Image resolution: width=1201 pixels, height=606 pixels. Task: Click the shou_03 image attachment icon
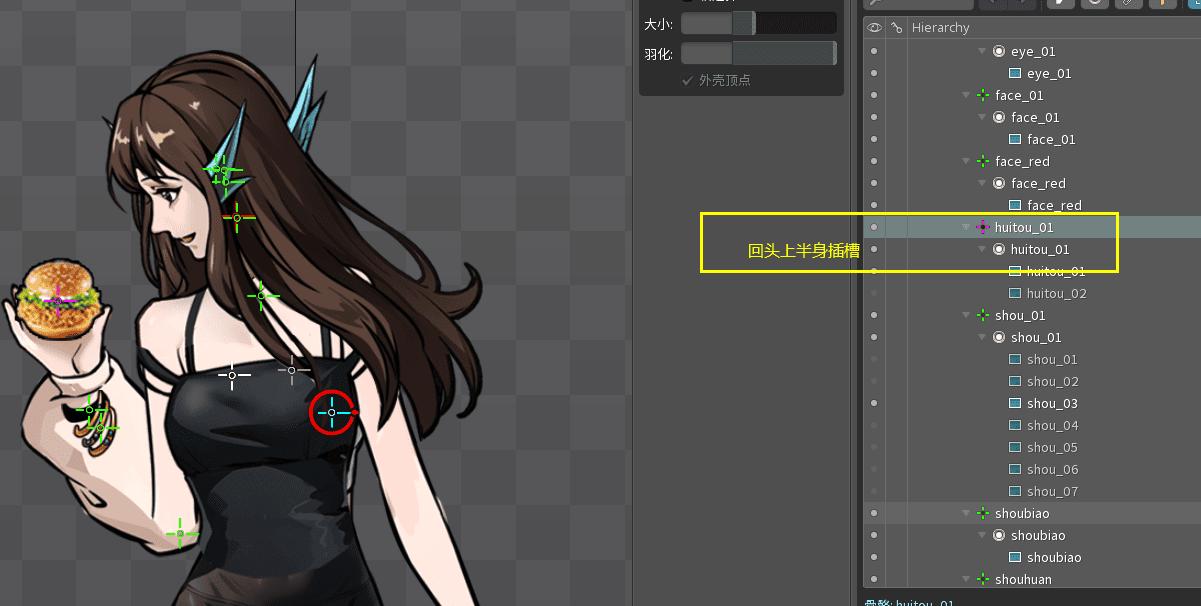click(x=1015, y=404)
